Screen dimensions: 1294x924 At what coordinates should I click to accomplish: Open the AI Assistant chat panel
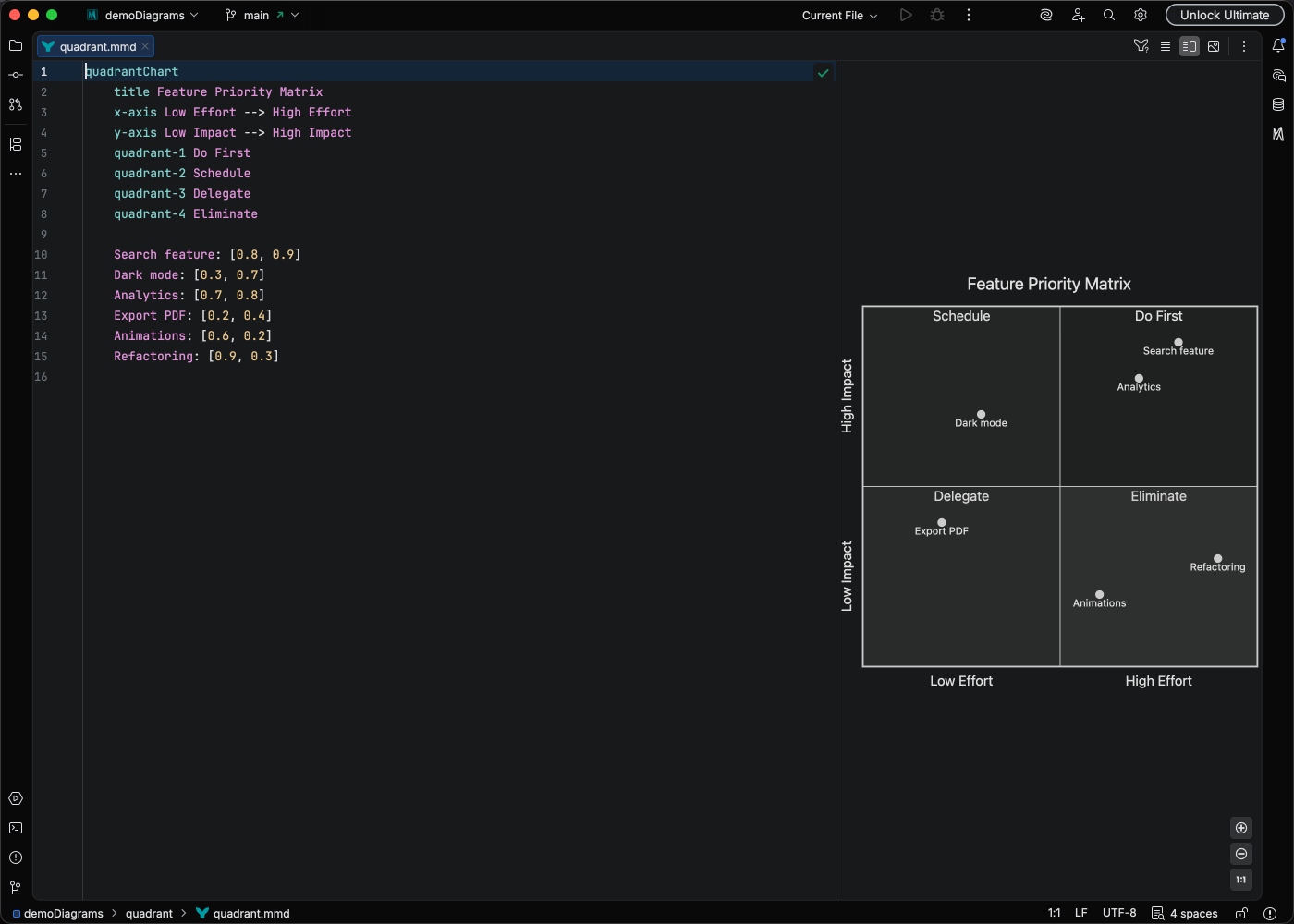1280,75
